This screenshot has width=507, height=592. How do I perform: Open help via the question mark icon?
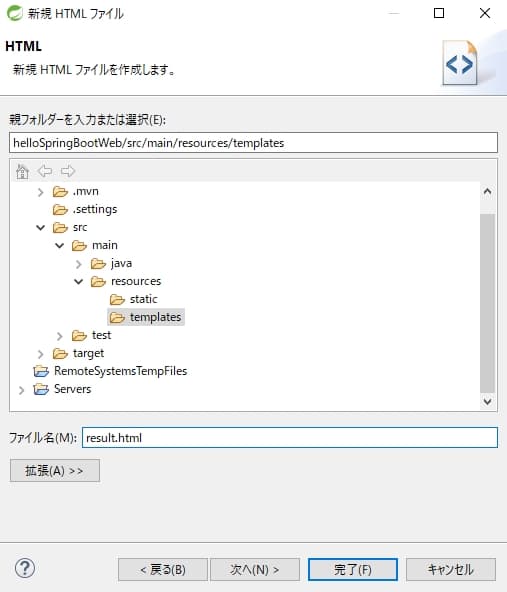tap(25, 568)
